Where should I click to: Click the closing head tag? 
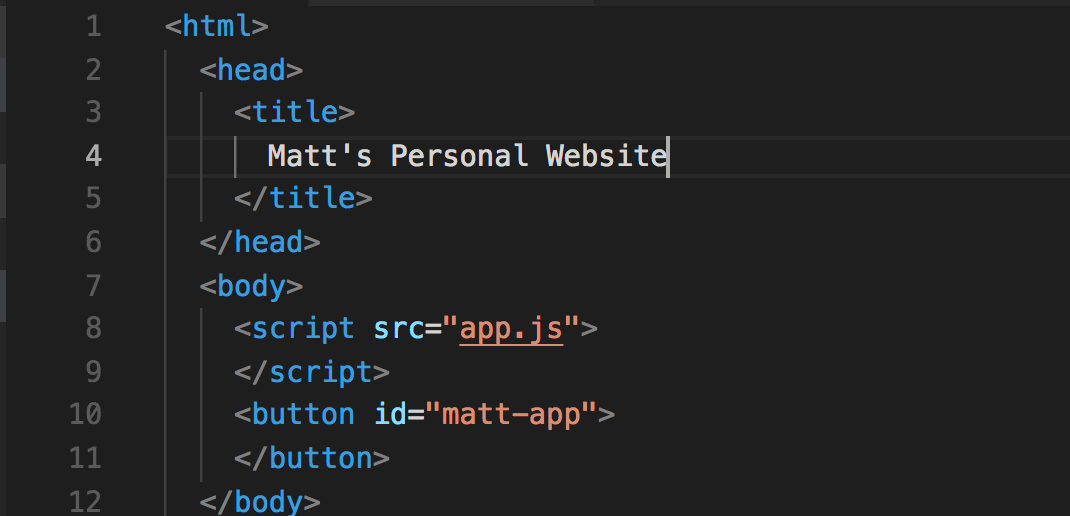point(260,242)
